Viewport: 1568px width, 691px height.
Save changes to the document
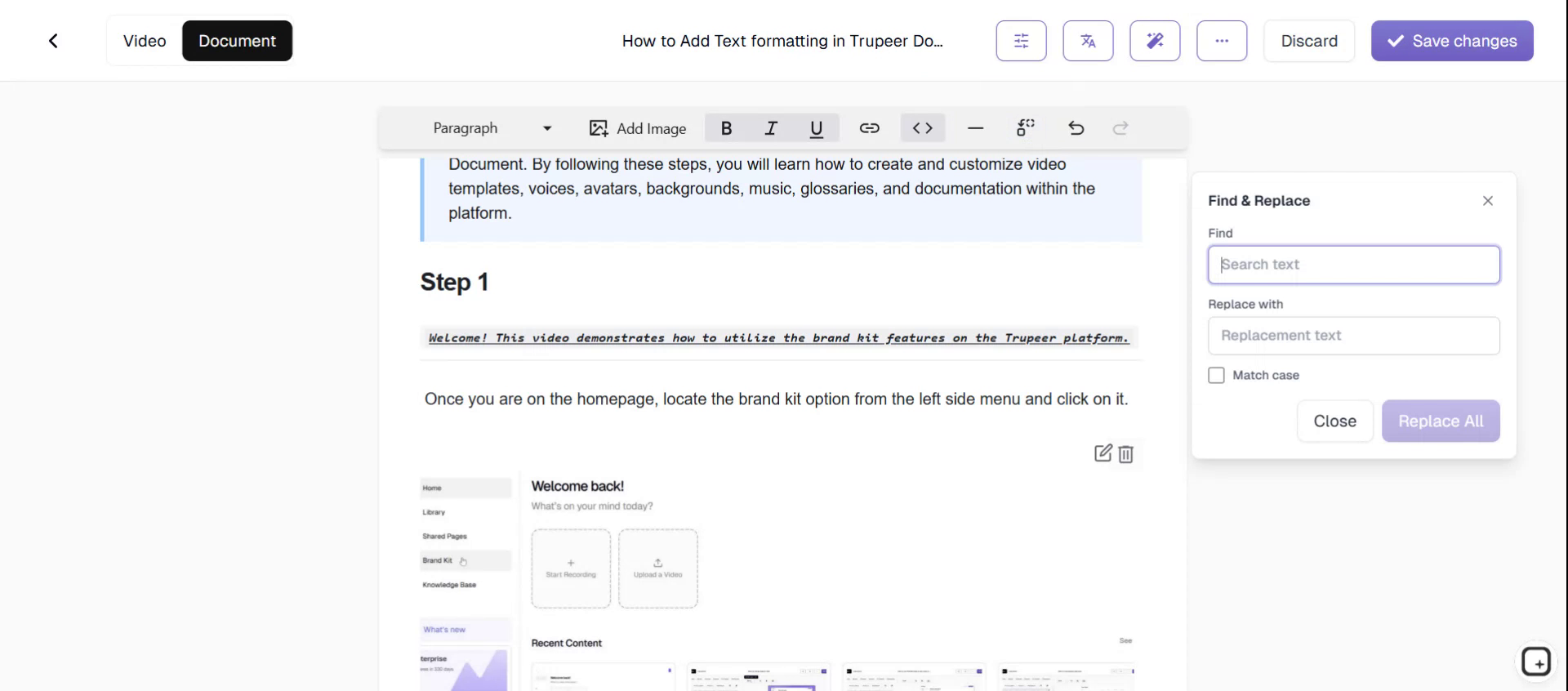[x=1452, y=41]
